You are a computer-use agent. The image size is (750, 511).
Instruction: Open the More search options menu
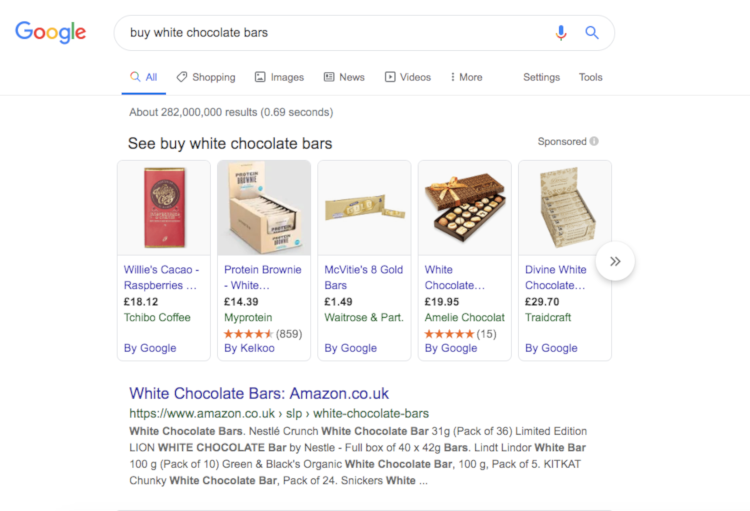click(x=466, y=77)
